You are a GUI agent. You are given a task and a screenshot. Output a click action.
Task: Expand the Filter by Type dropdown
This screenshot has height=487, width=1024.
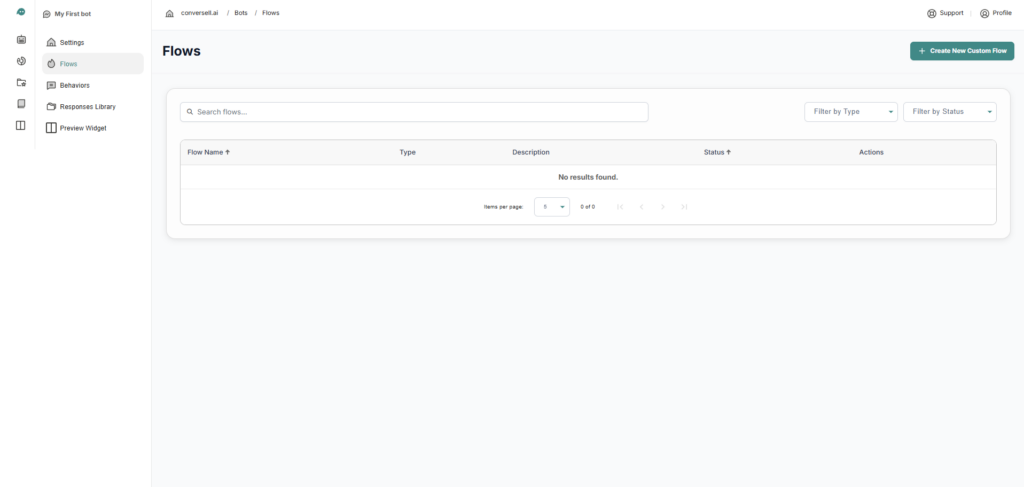[850, 112]
